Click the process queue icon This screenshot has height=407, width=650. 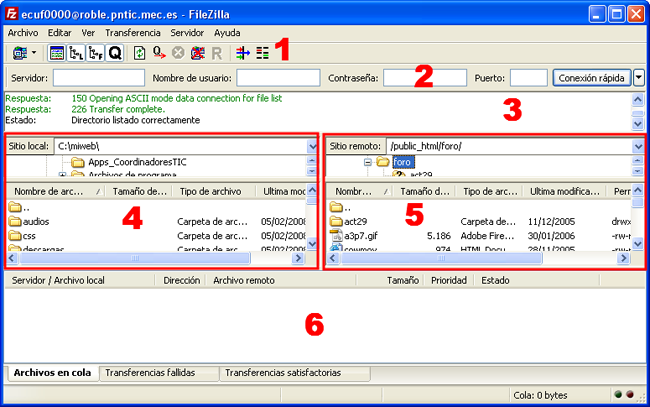click(160, 52)
